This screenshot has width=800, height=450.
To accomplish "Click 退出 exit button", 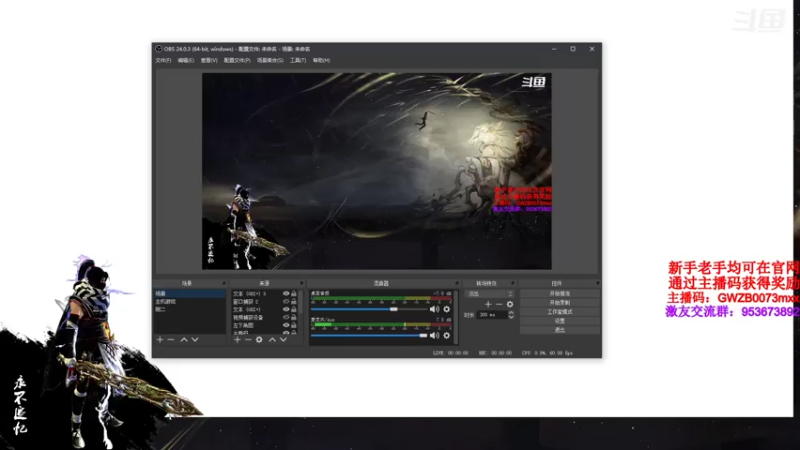I will [x=560, y=330].
